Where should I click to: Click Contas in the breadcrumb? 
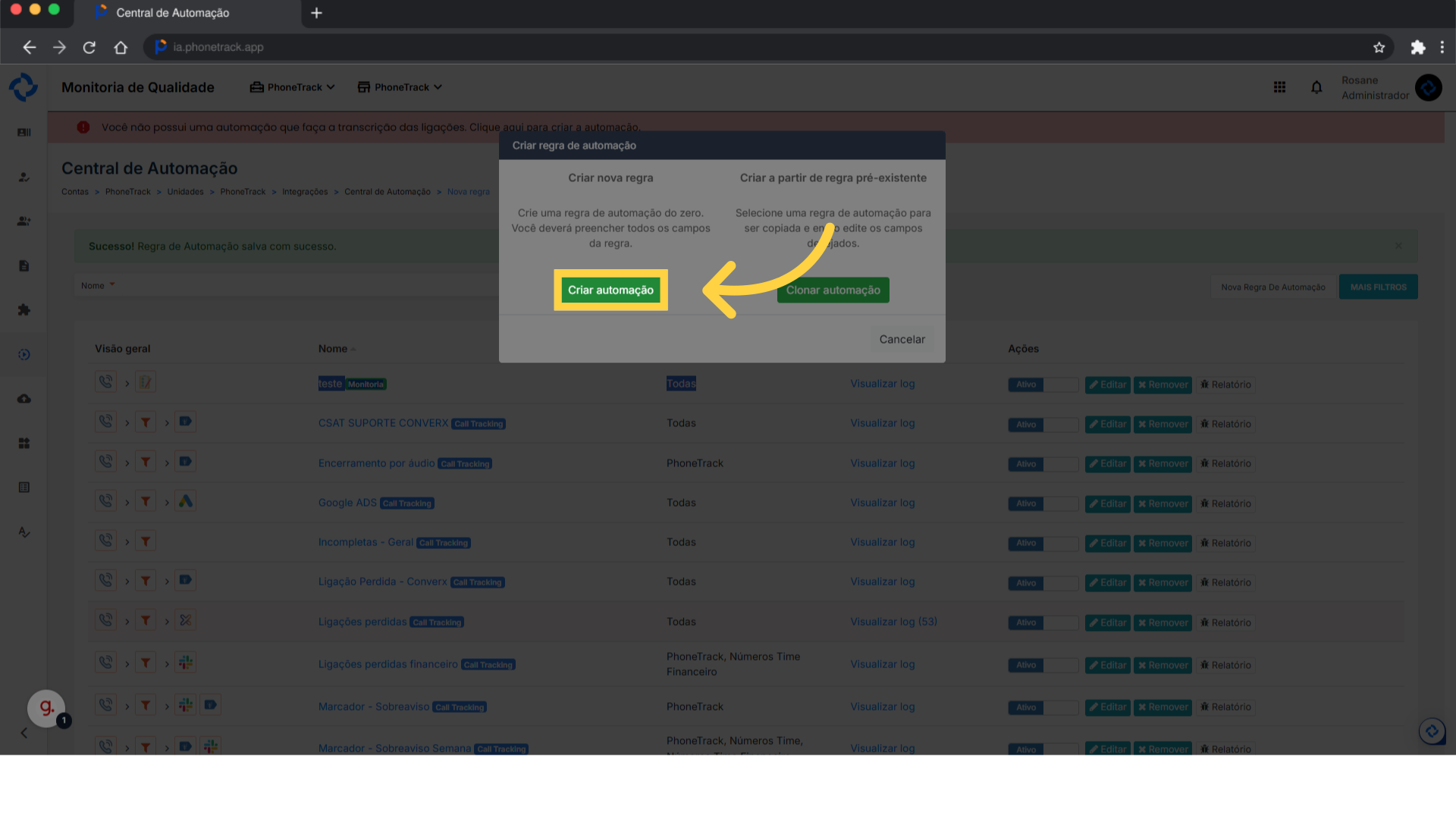[75, 192]
